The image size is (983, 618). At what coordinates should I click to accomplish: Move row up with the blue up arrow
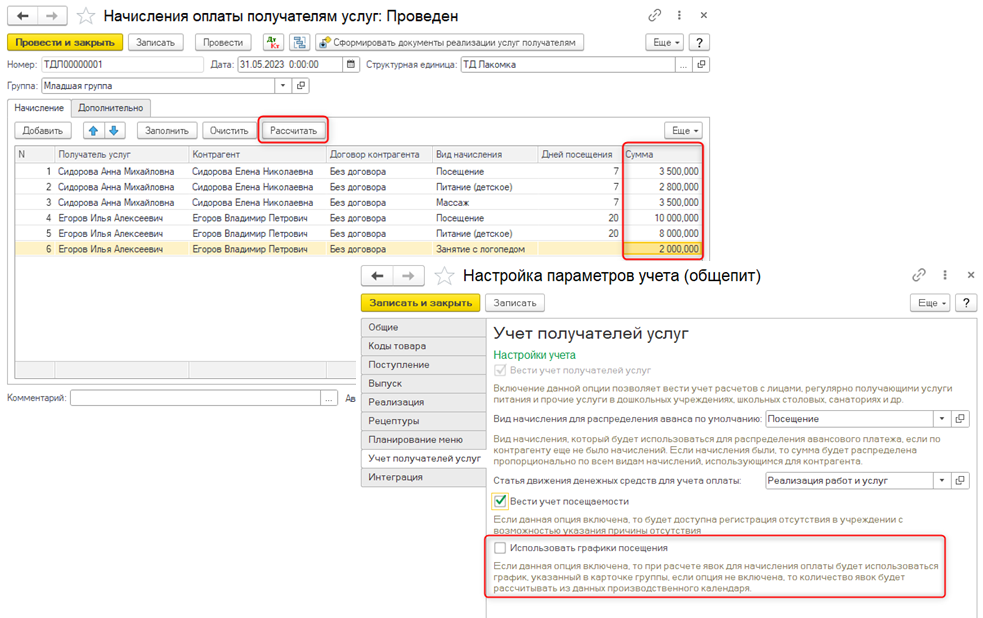(x=93, y=130)
